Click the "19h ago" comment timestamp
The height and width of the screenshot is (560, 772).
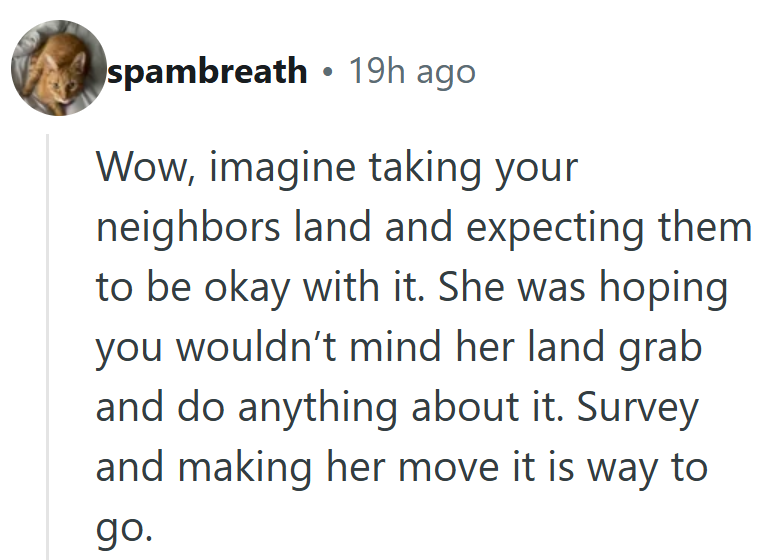click(x=411, y=71)
